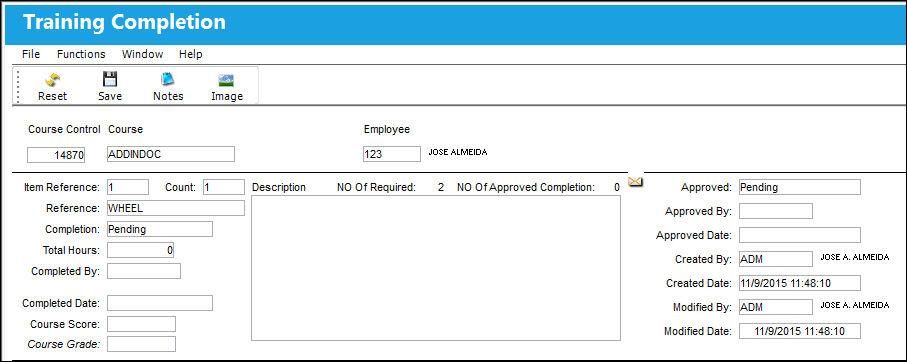Click the Reset toolbar icon

pos(53,87)
